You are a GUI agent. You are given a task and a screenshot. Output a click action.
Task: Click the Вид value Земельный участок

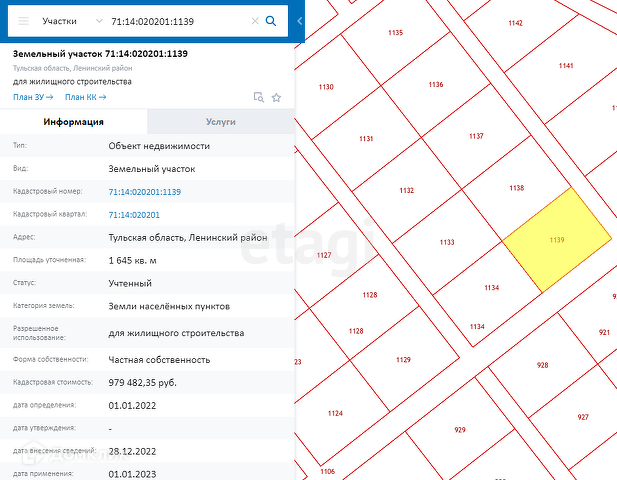coord(152,169)
